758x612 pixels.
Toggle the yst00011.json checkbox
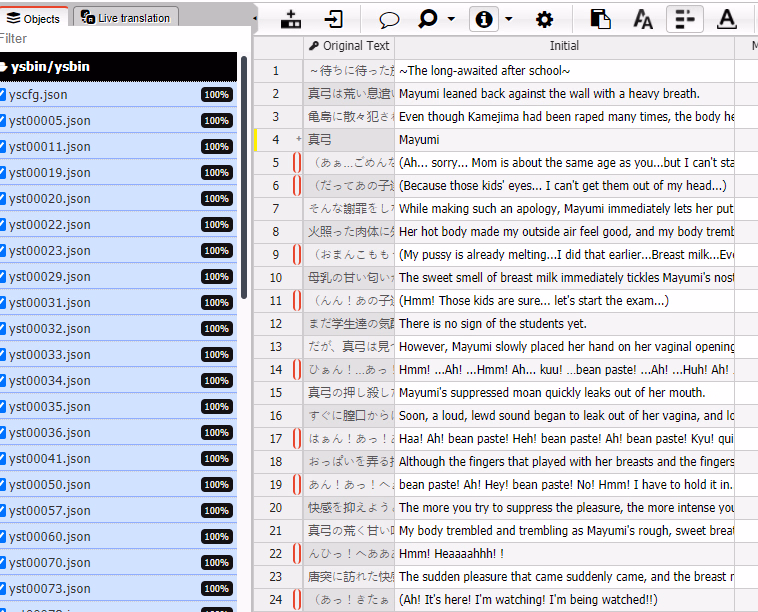3,147
